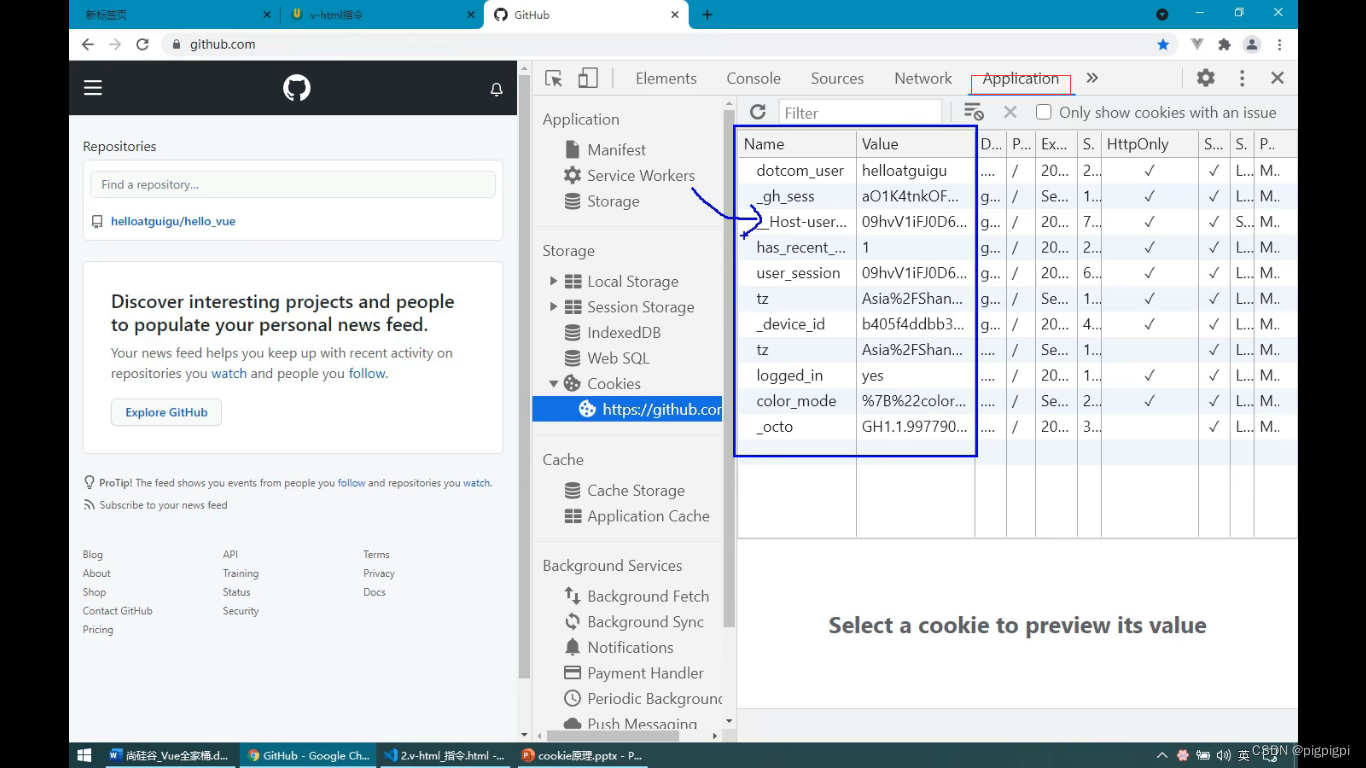The width and height of the screenshot is (1366, 768).
Task: Activate the inspect element picker
Action: point(553,78)
